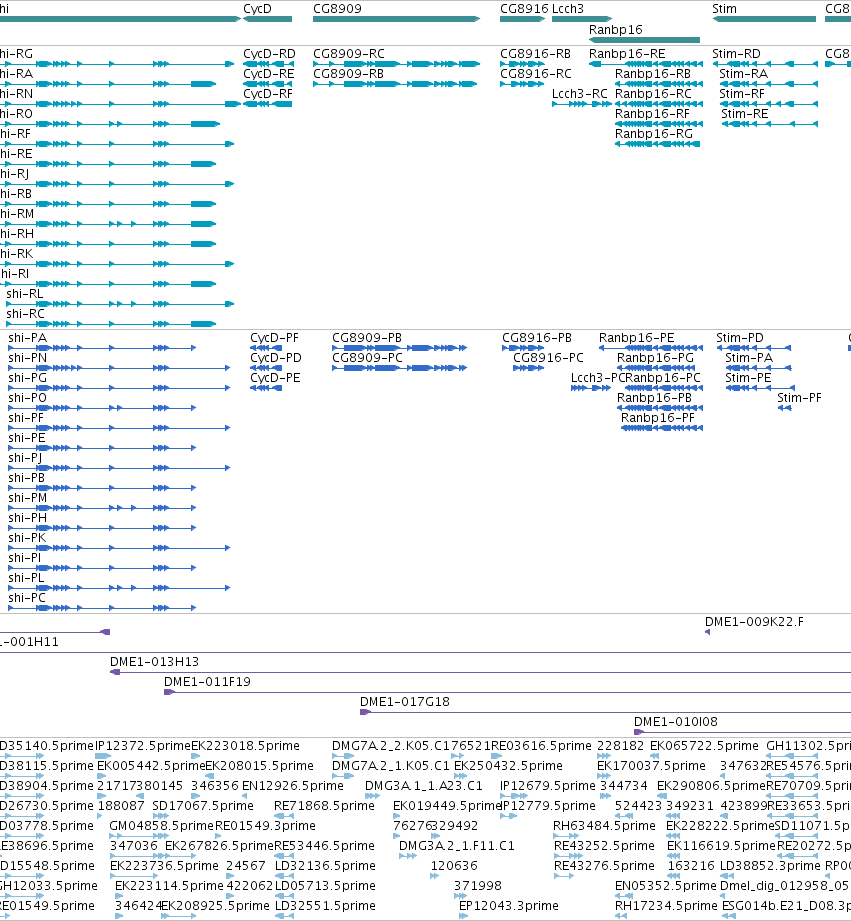Viewport: 851px width, 921px height.
Task: Click the Stim gene label
Action: [724, 9]
